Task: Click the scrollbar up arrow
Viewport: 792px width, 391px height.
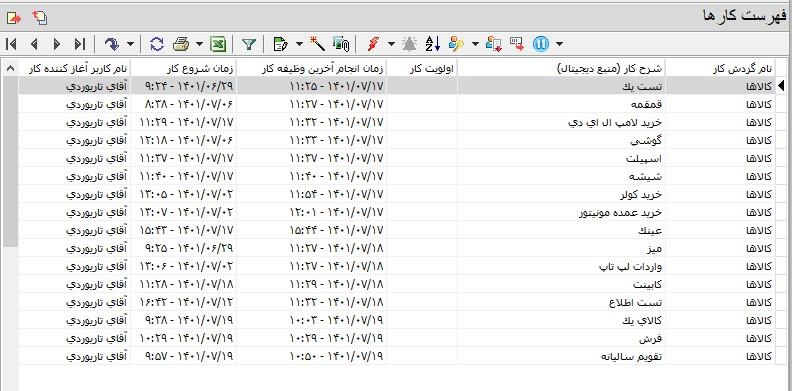Action: point(10,69)
